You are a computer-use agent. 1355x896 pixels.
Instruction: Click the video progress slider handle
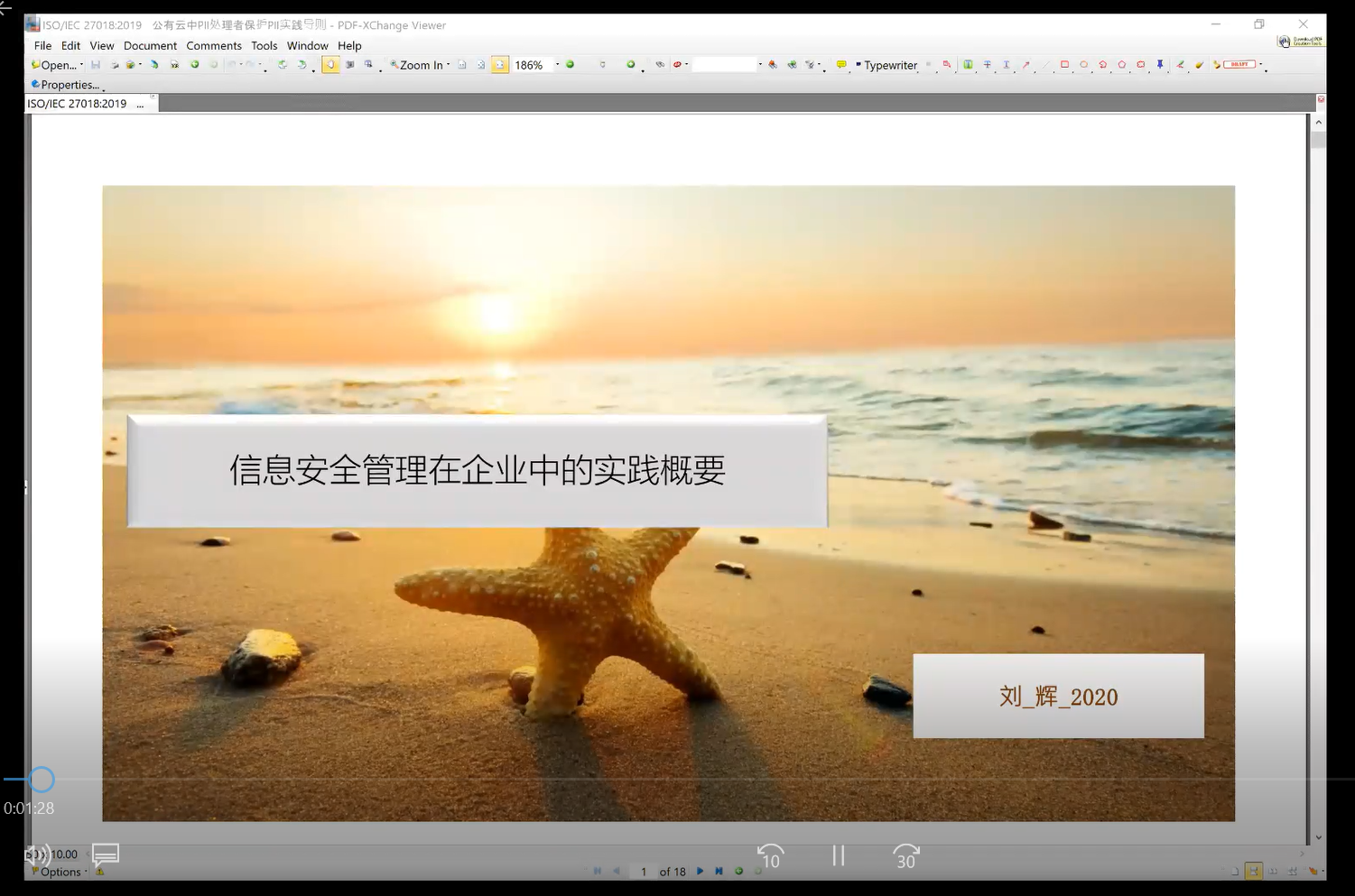41,779
